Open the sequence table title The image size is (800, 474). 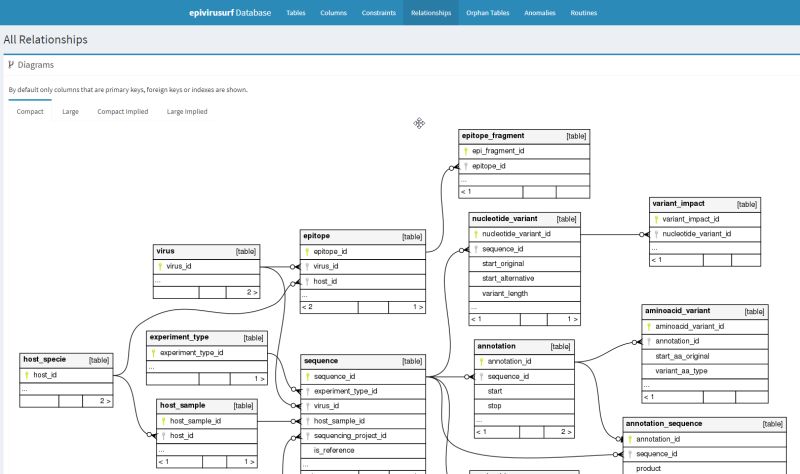pos(321,361)
